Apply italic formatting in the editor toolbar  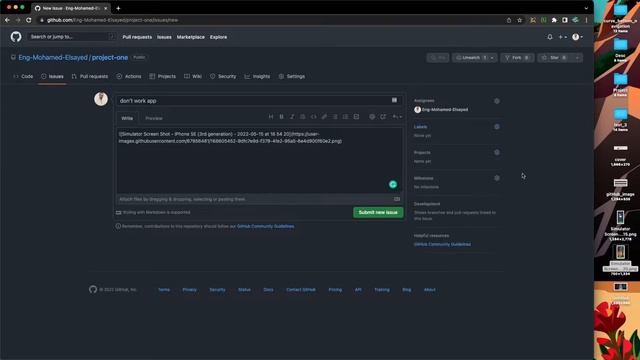point(292,117)
